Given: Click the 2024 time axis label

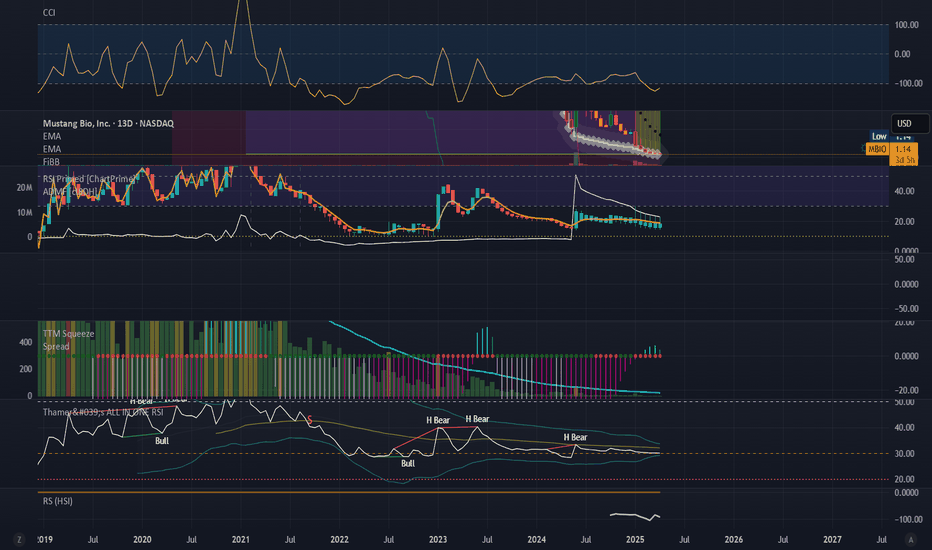Looking at the screenshot, I should pyautogui.click(x=537, y=540).
